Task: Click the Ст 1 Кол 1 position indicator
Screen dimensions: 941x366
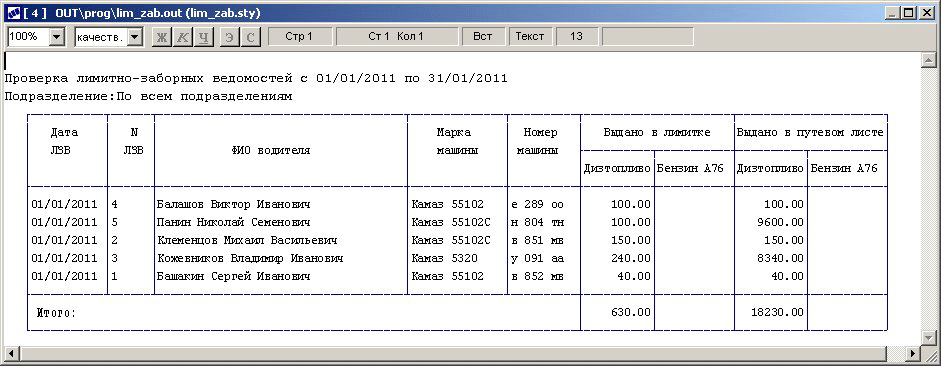Action: [396, 37]
